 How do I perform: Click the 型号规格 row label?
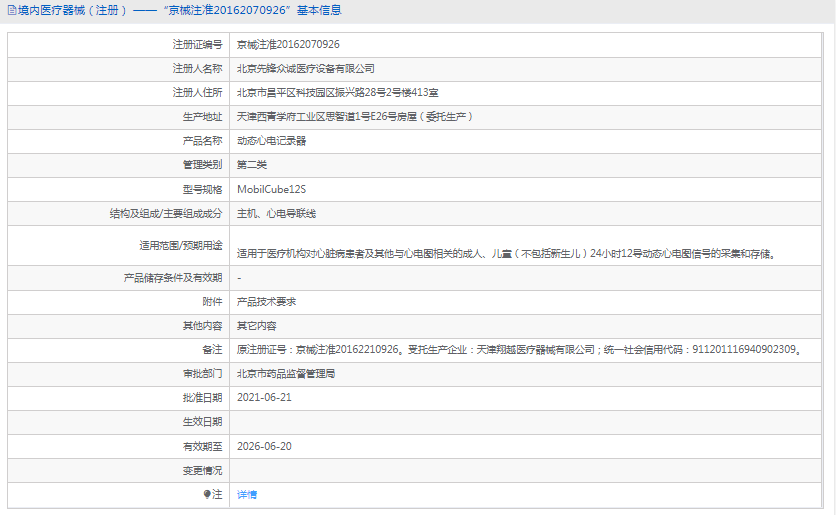pos(202,189)
